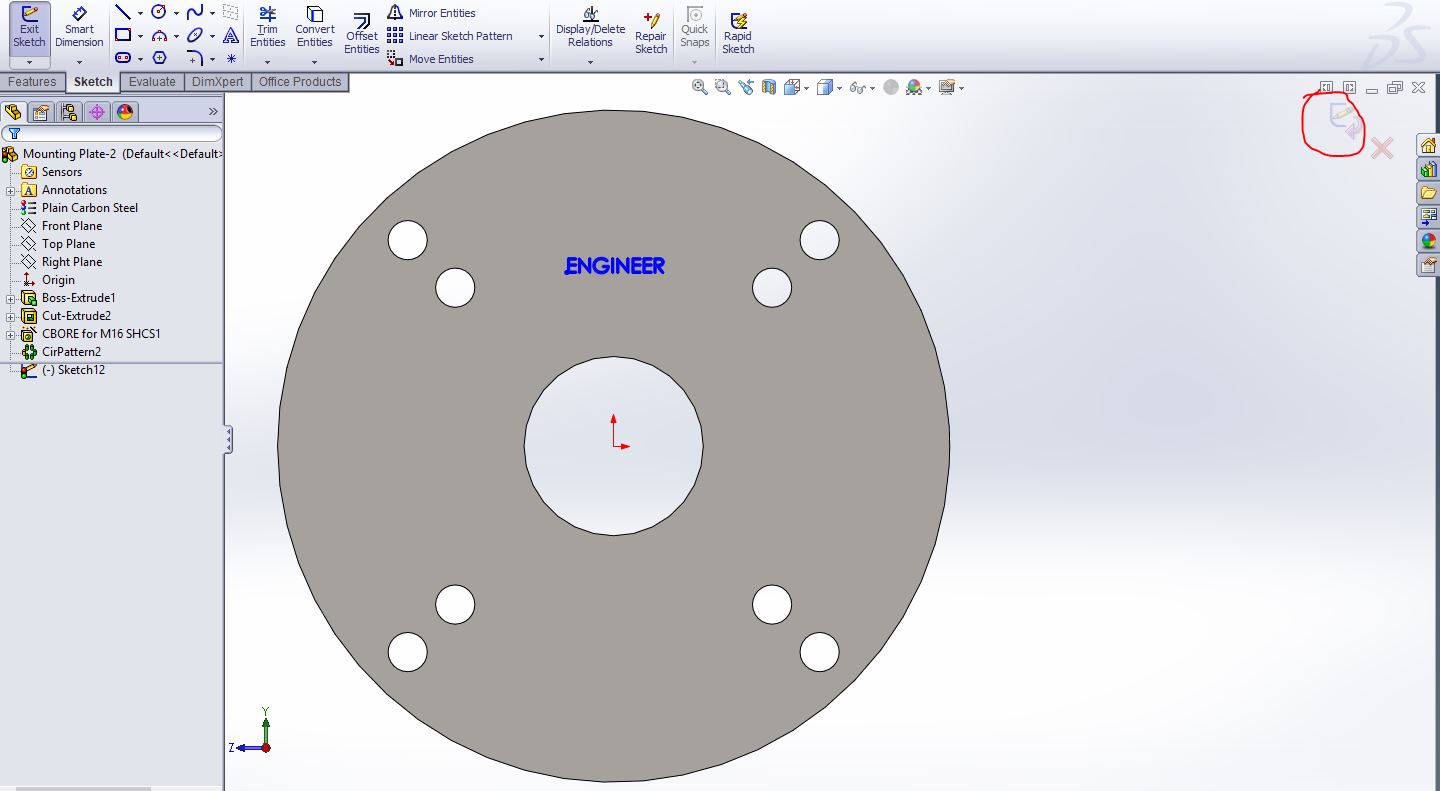Select the Circle sketch tool
The image size is (1440, 791).
pyautogui.click(x=158, y=13)
